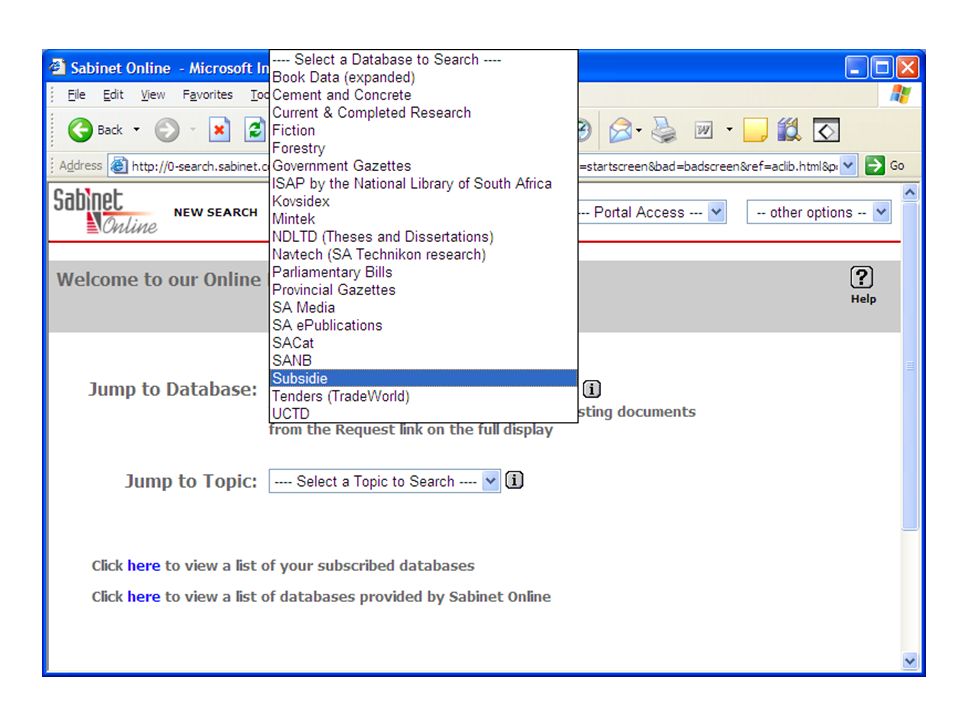The height and width of the screenshot is (720, 960).
Task: Choose NDLTD (Theses and Dissertations)
Action: point(423,237)
